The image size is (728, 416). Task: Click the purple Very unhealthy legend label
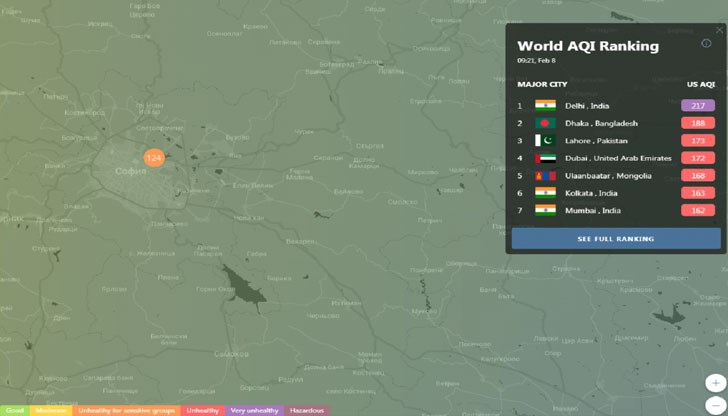tap(254, 410)
